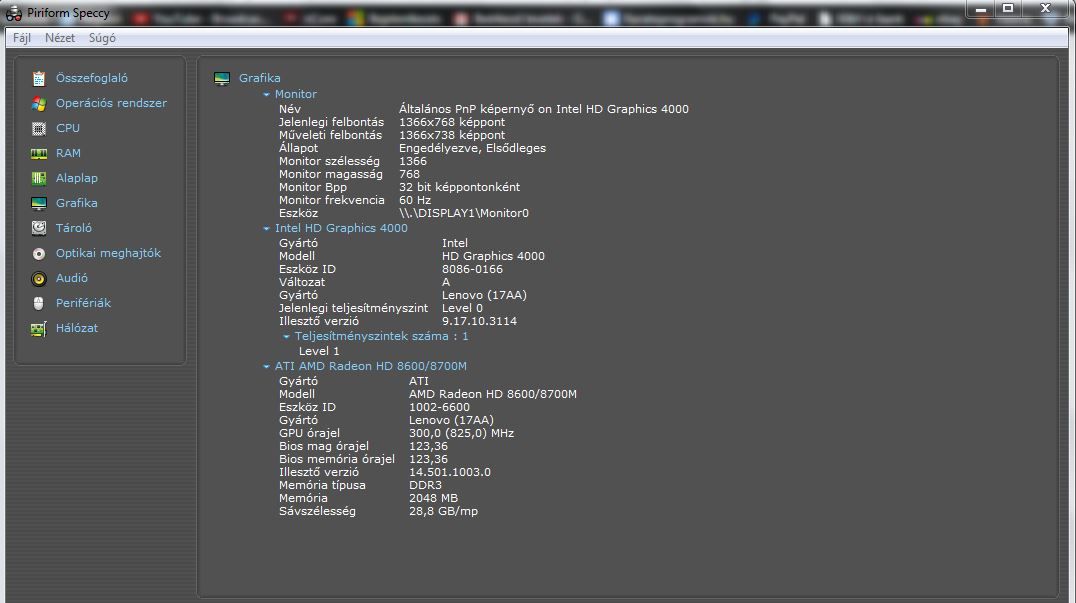Viewport: 1076px width, 603px height.
Task: Click the Level 0 performance value
Action: click(462, 308)
